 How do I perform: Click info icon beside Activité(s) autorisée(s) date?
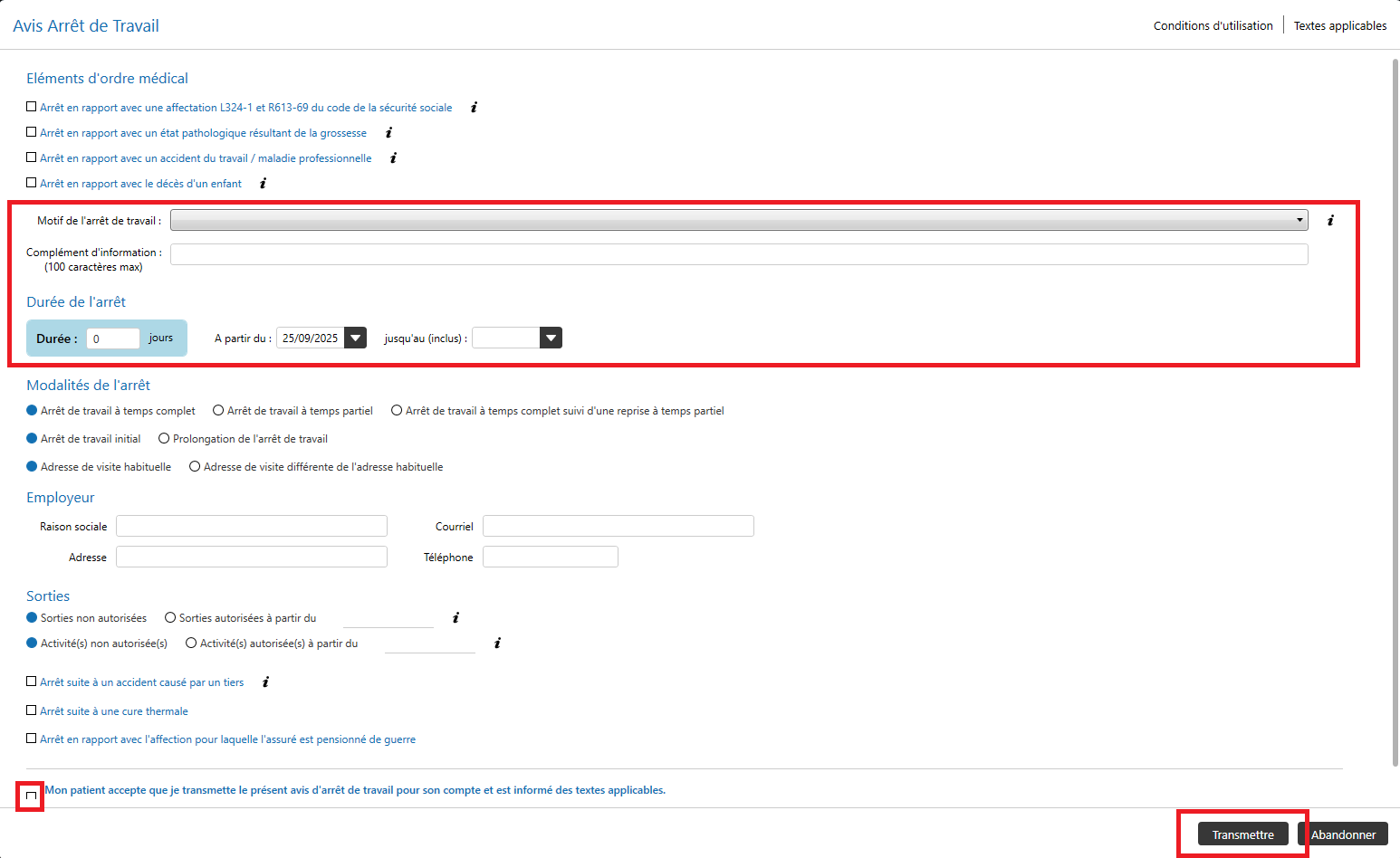(497, 643)
